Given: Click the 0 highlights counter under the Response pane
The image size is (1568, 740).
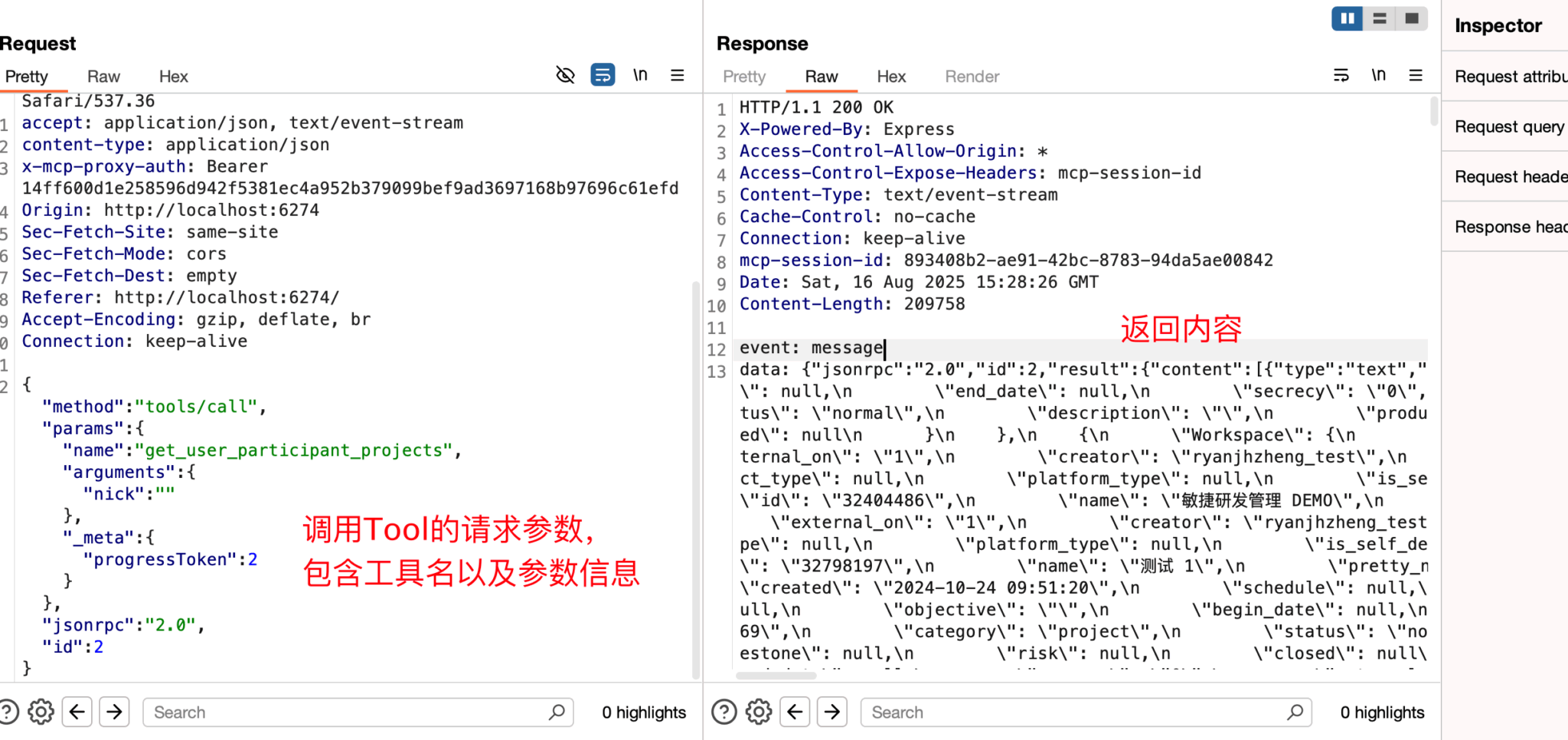Looking at the screenshot, I should point(1382,712).
